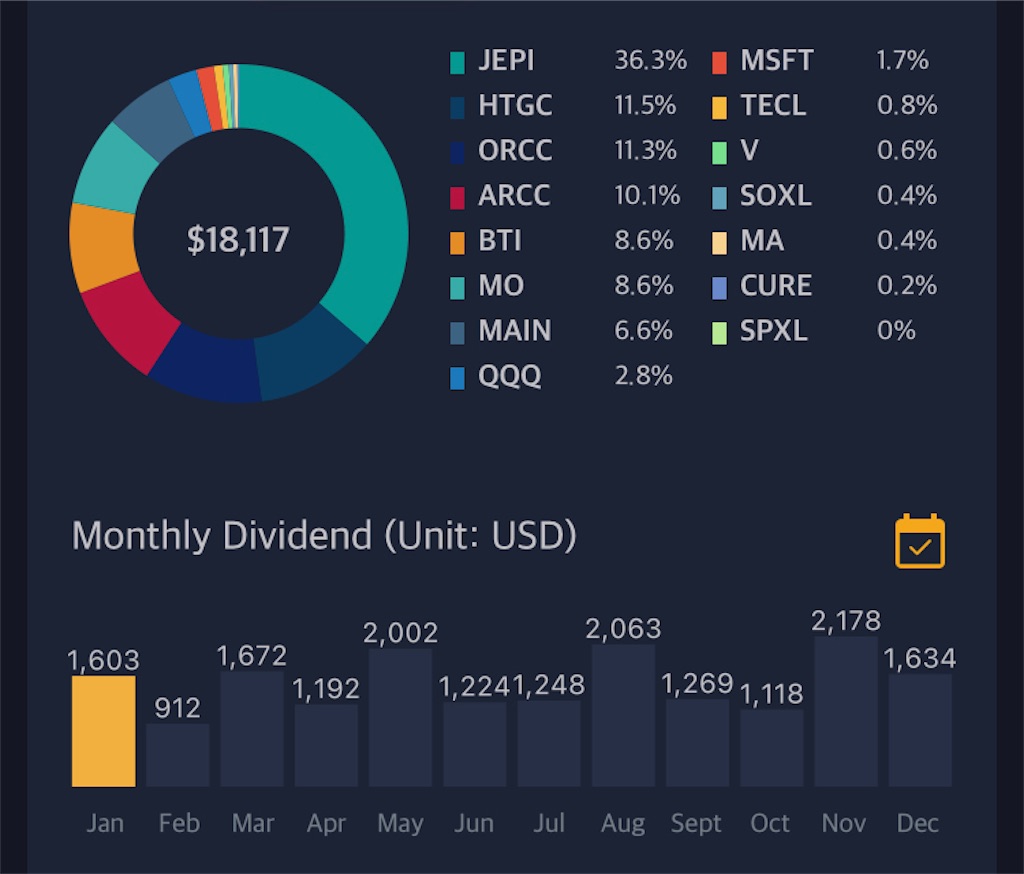
Task: Click the MO legend label
Action: tap(501, 285)
